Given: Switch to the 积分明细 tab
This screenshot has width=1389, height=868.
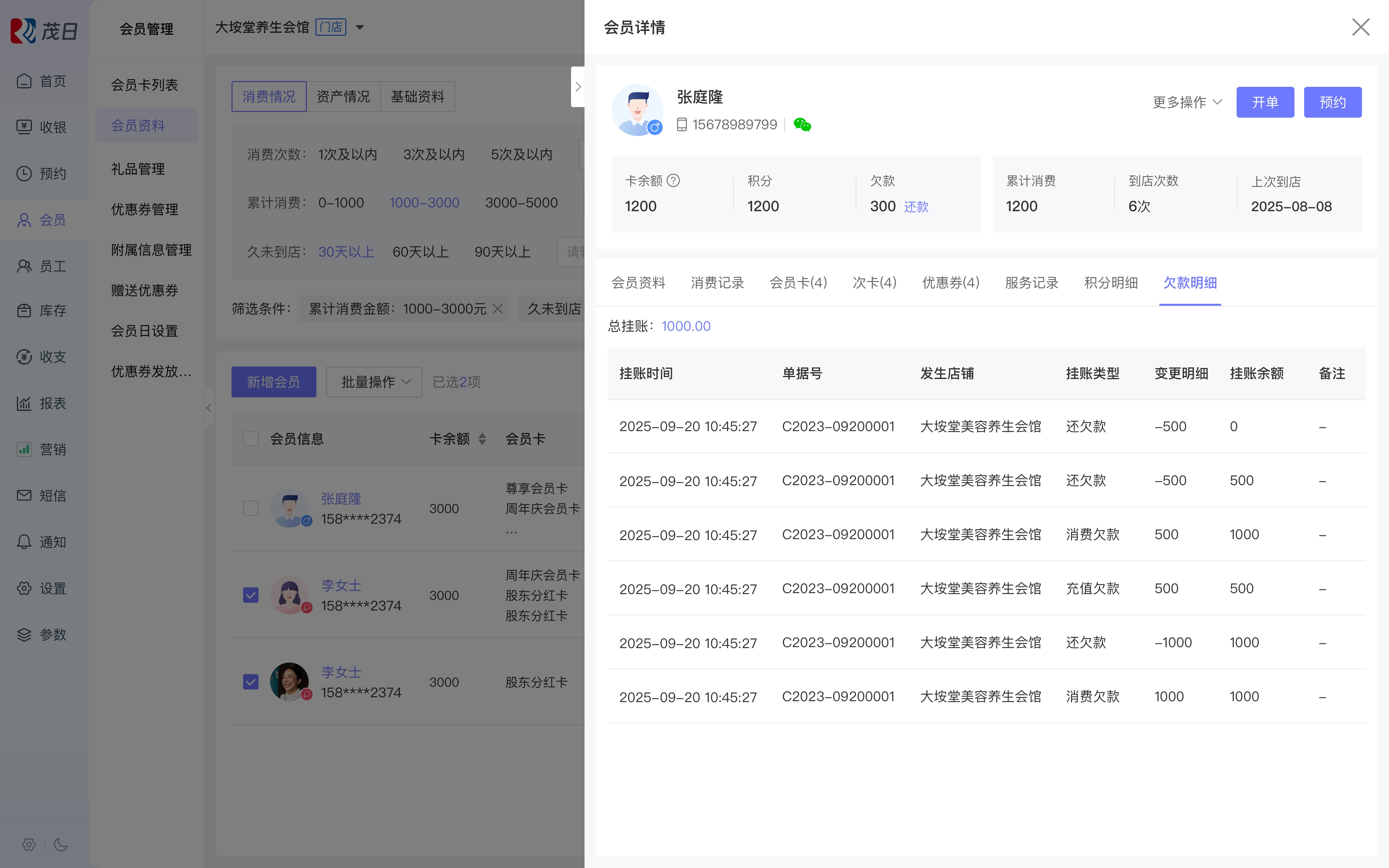Looking at the screenshot, I should (1111, 283).
